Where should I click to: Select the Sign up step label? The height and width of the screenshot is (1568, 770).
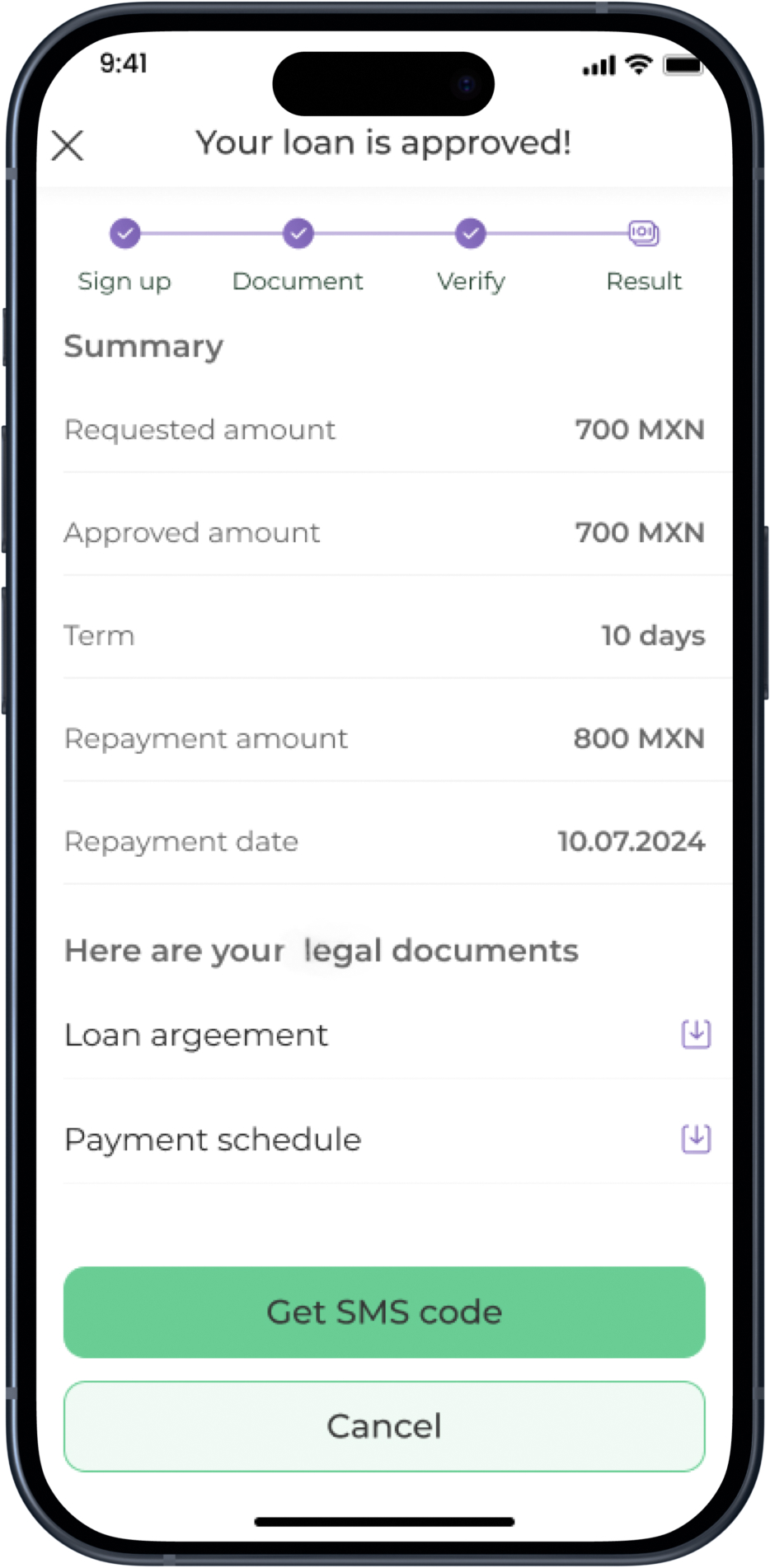point(124,282)
